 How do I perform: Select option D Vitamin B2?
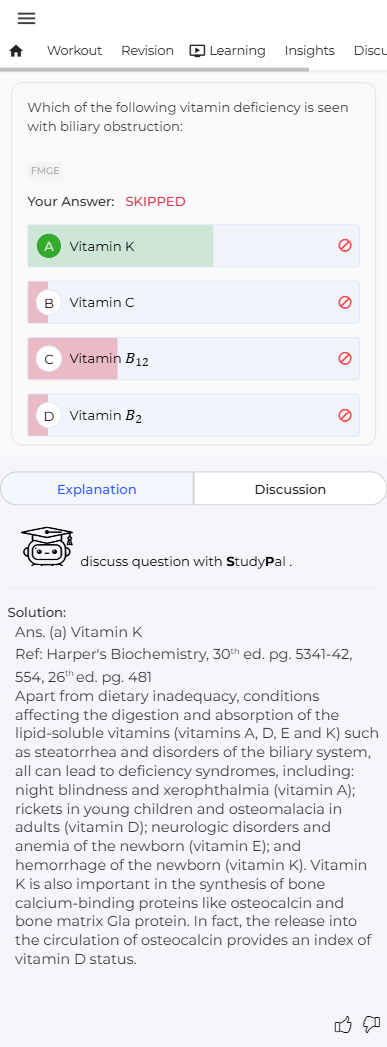[194, 415]
